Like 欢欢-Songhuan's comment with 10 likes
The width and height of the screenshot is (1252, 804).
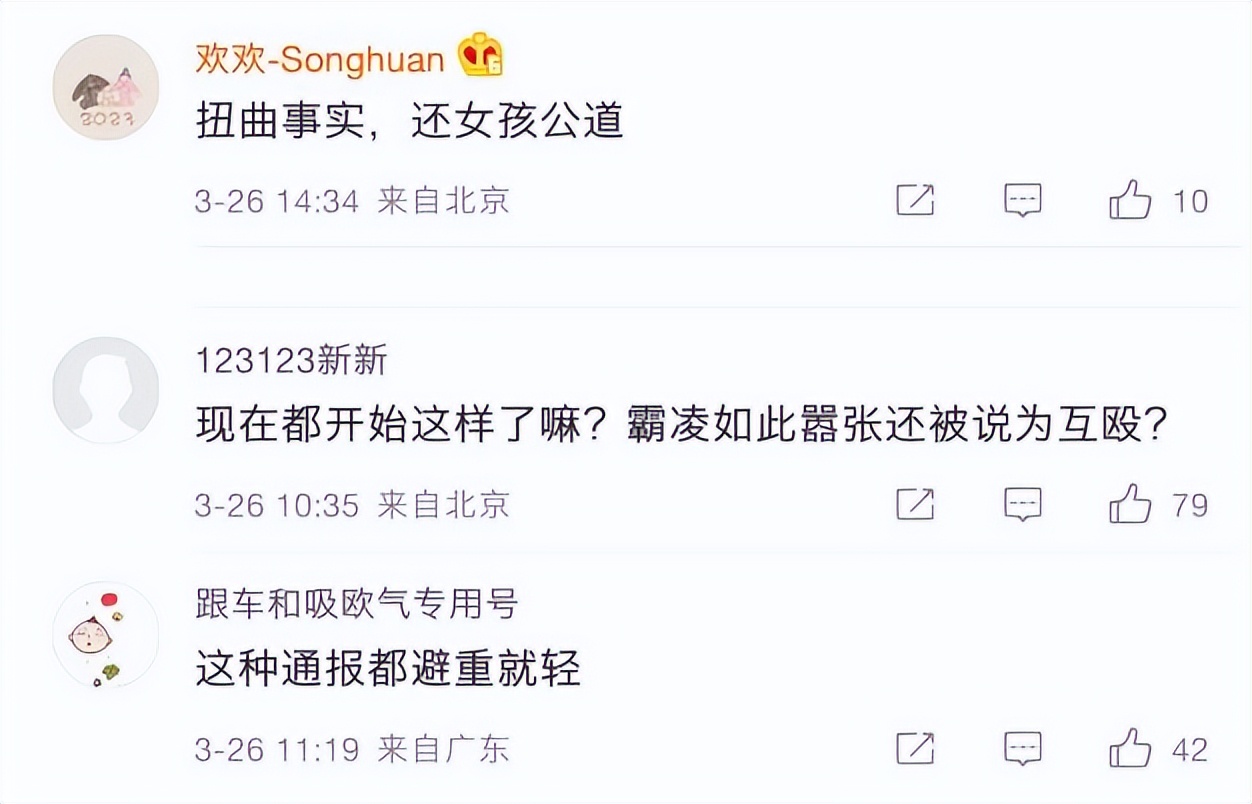click(1133, 200)
